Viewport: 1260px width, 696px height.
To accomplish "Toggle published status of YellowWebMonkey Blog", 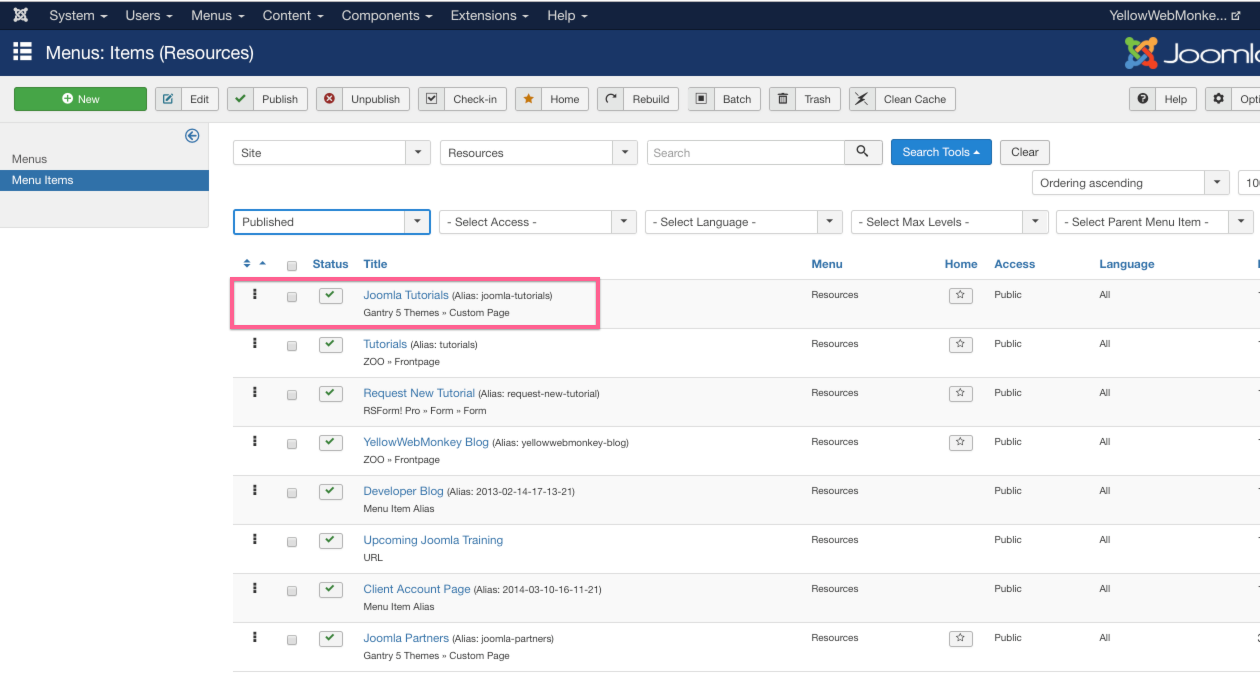I will click(x=331, y=443).
